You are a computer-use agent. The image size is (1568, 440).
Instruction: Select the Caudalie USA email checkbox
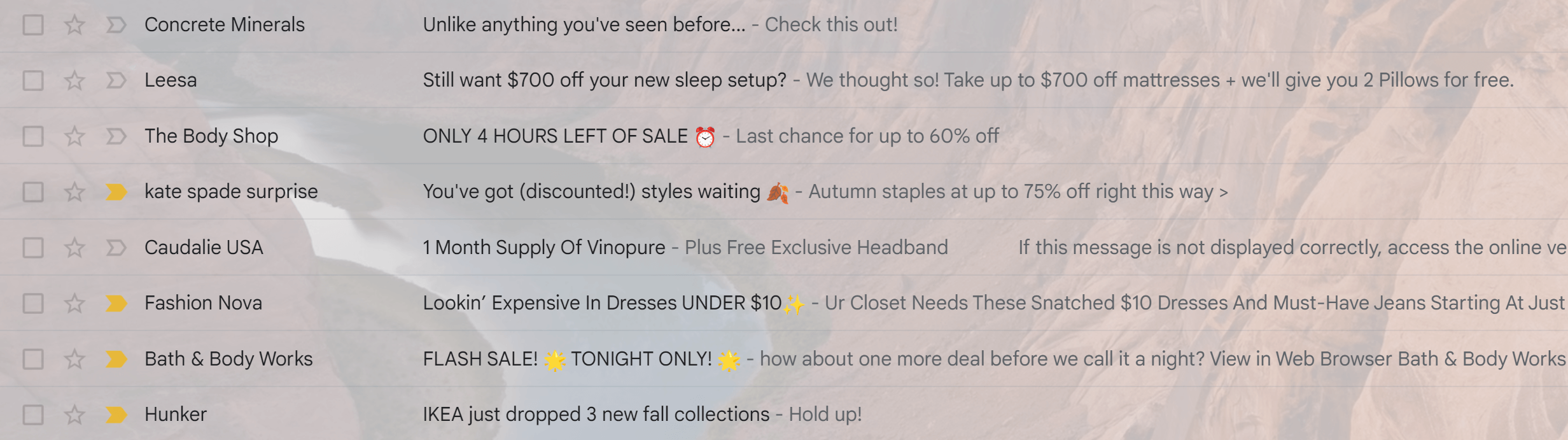33,247
